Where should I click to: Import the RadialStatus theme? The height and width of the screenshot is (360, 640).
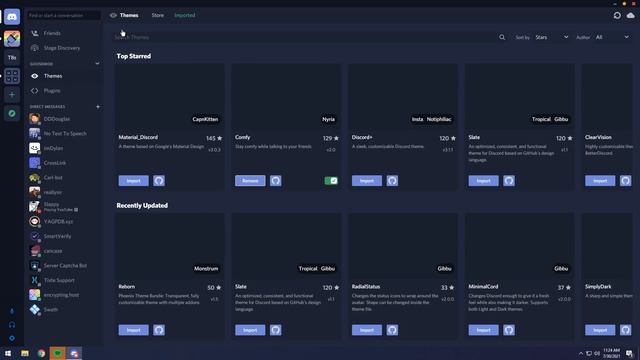point(367,330)
